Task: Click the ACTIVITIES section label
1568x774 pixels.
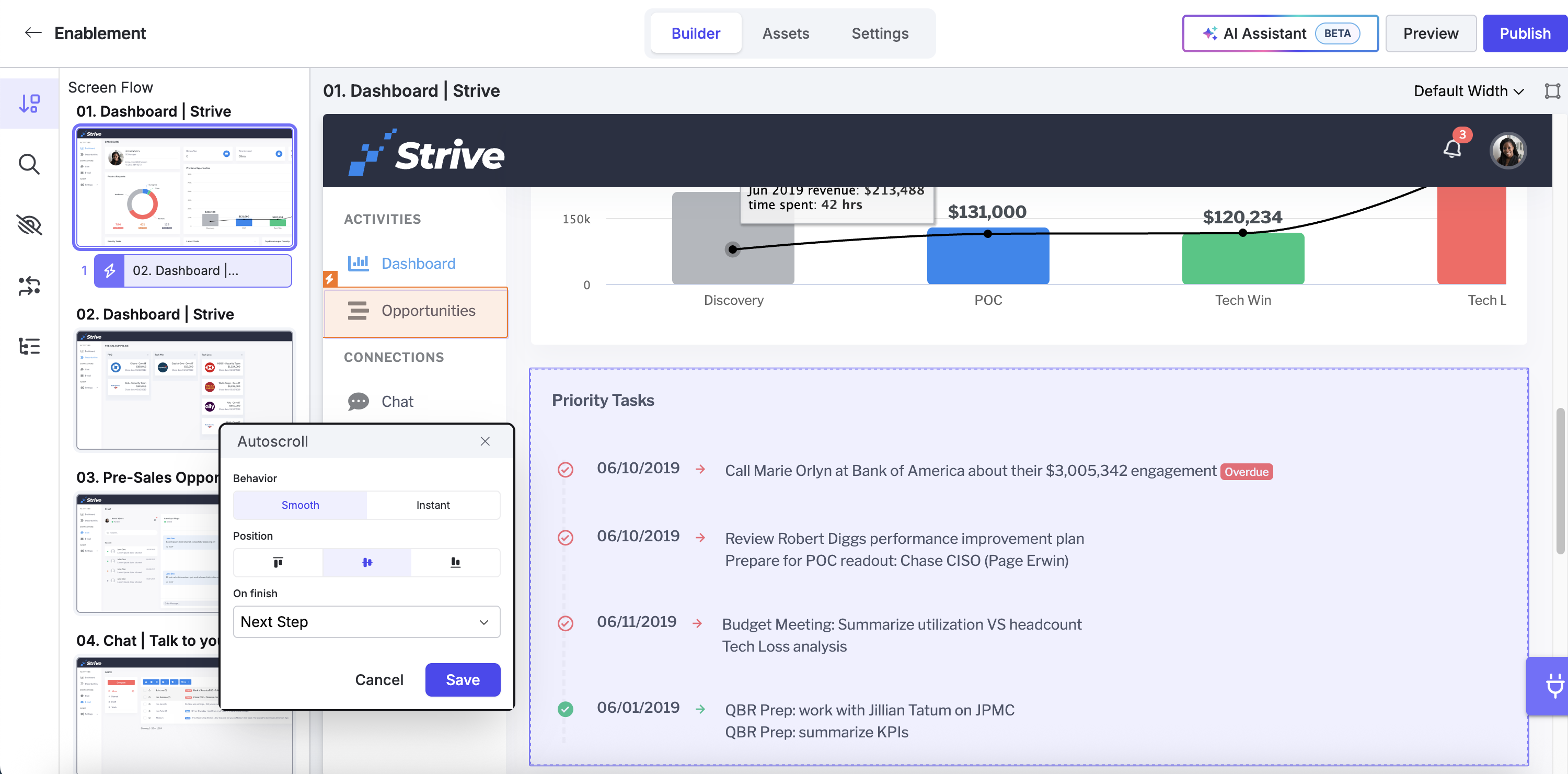Action: point(382,219)
